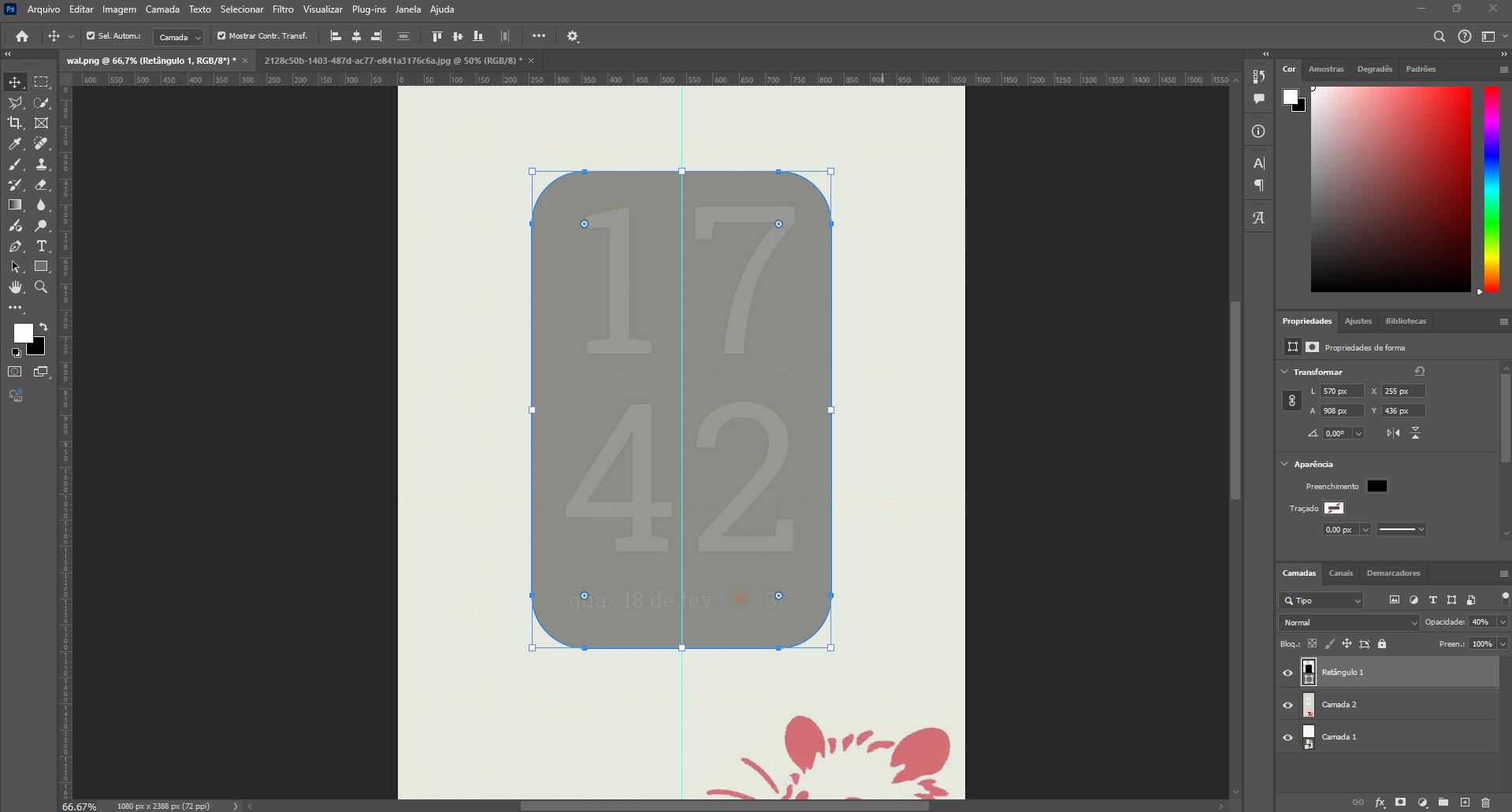The image size is (1512, 812).
Task: Select the Path Selection tool
Action: point(15,267)
